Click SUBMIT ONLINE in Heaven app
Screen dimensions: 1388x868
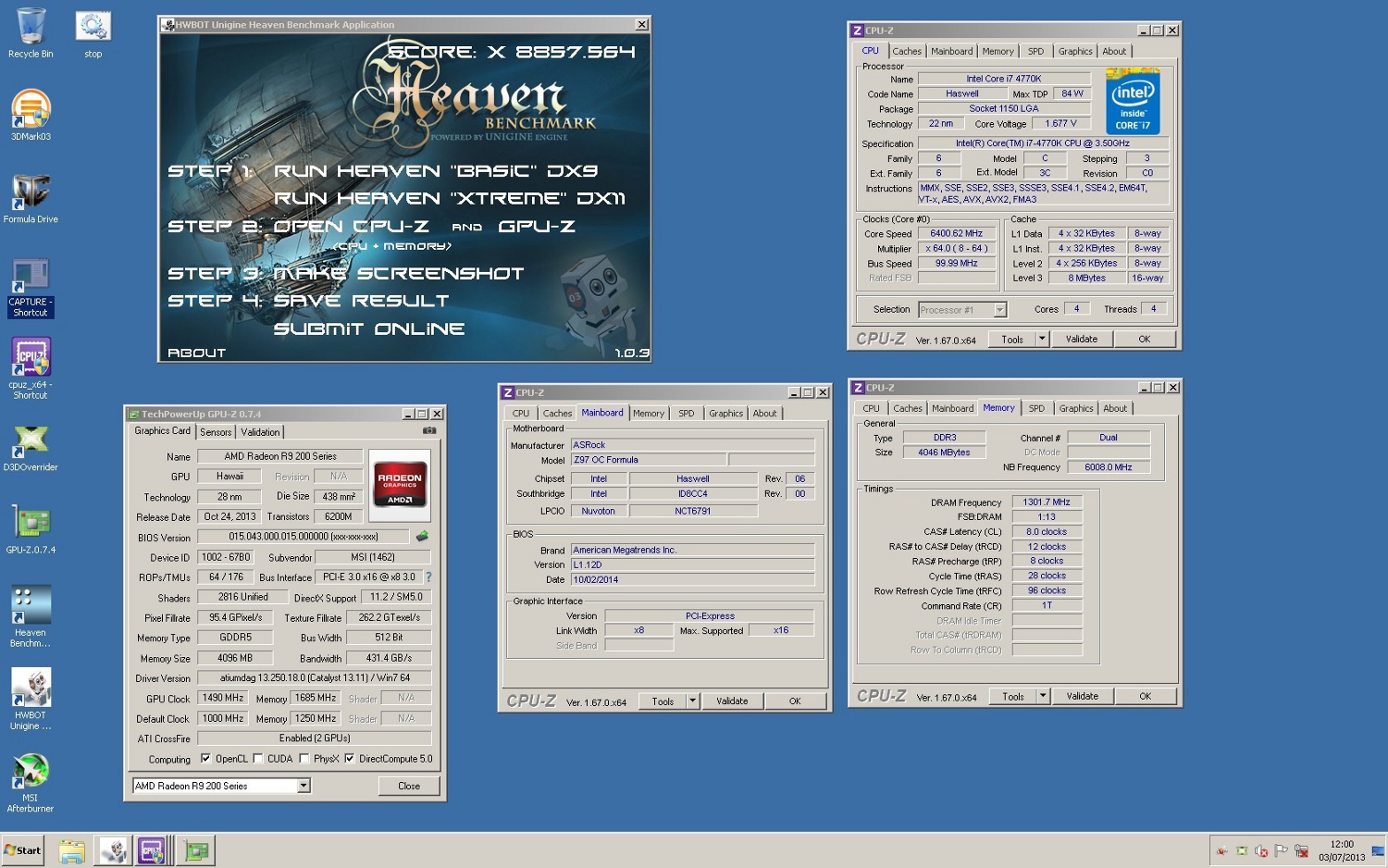[368, 329]
